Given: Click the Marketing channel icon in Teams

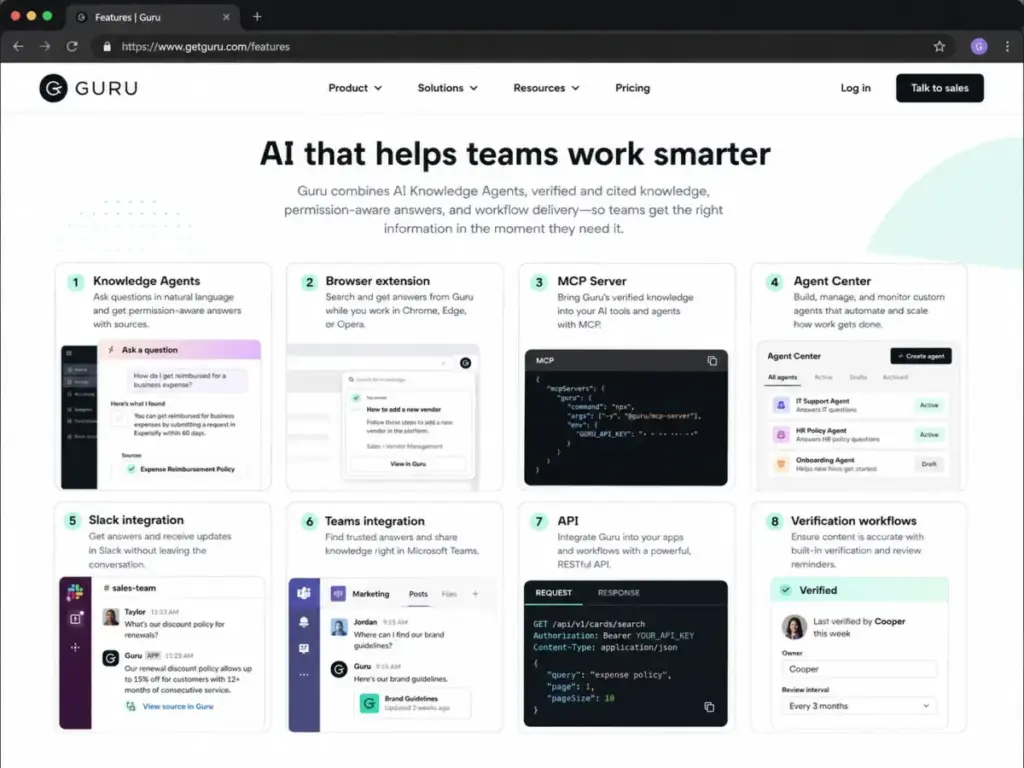Looking at the screenshot, I should (x=338, y=594).
